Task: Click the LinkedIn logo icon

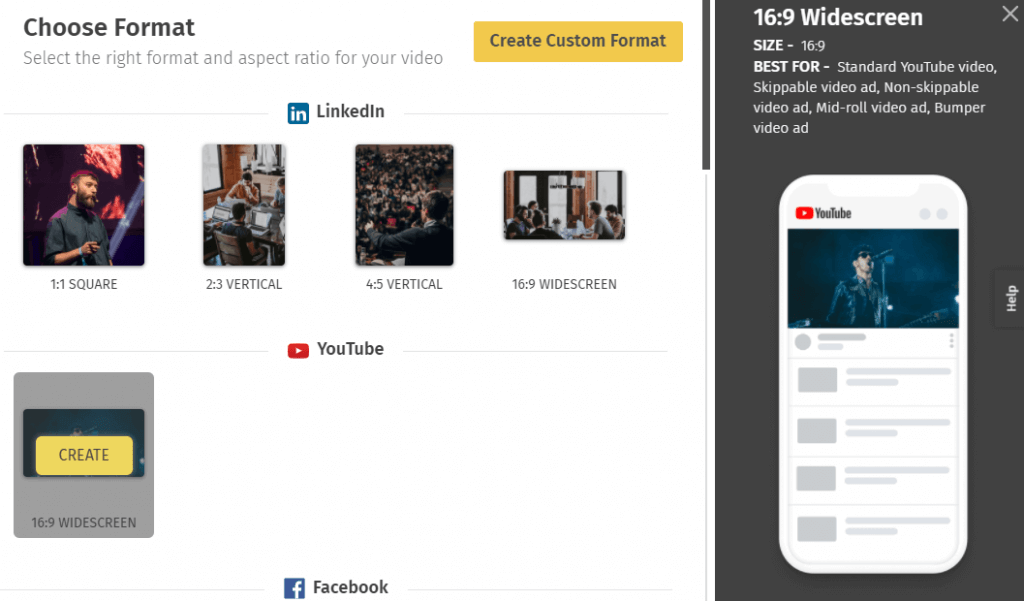Action: tap(298, 113)
